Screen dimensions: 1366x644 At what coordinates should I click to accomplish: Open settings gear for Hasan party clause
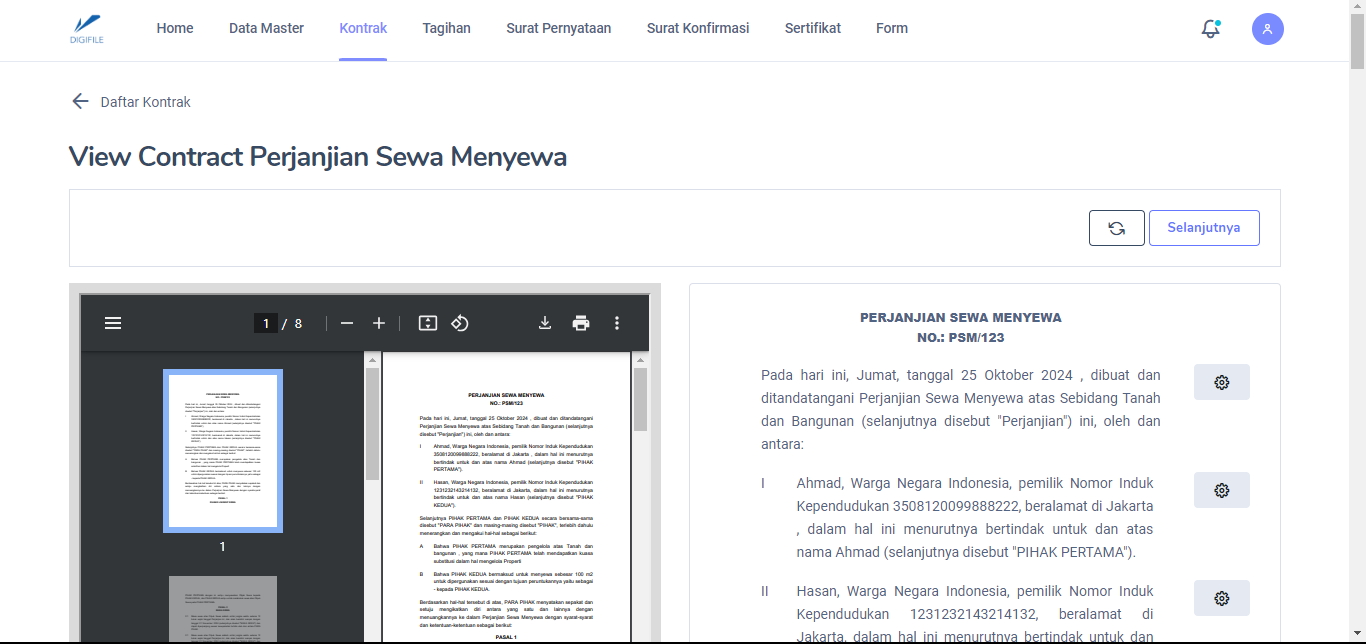click(x=1221, y=598)
